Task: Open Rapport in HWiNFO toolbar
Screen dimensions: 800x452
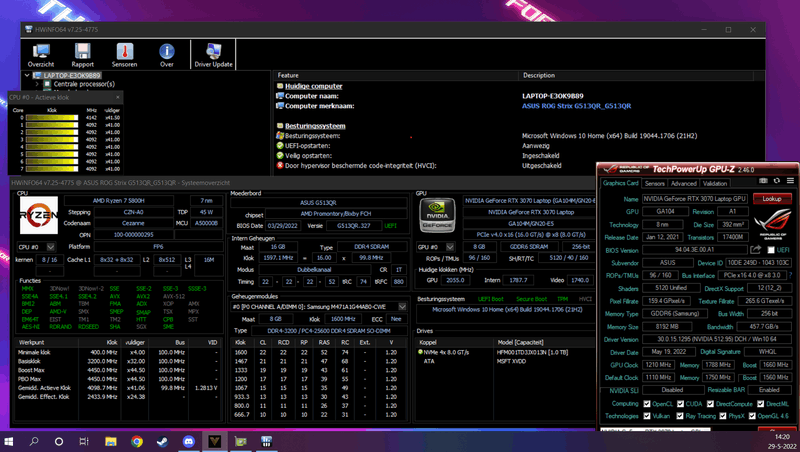Action: [x=83, y=55]
